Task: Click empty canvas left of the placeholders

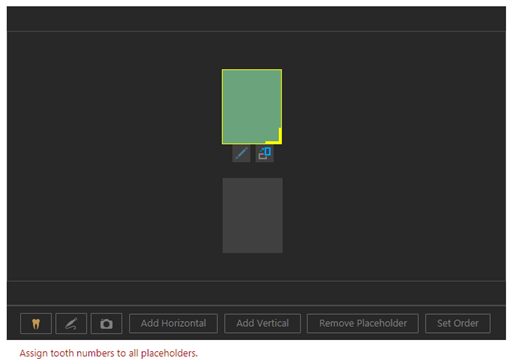Action: [113, 157]
